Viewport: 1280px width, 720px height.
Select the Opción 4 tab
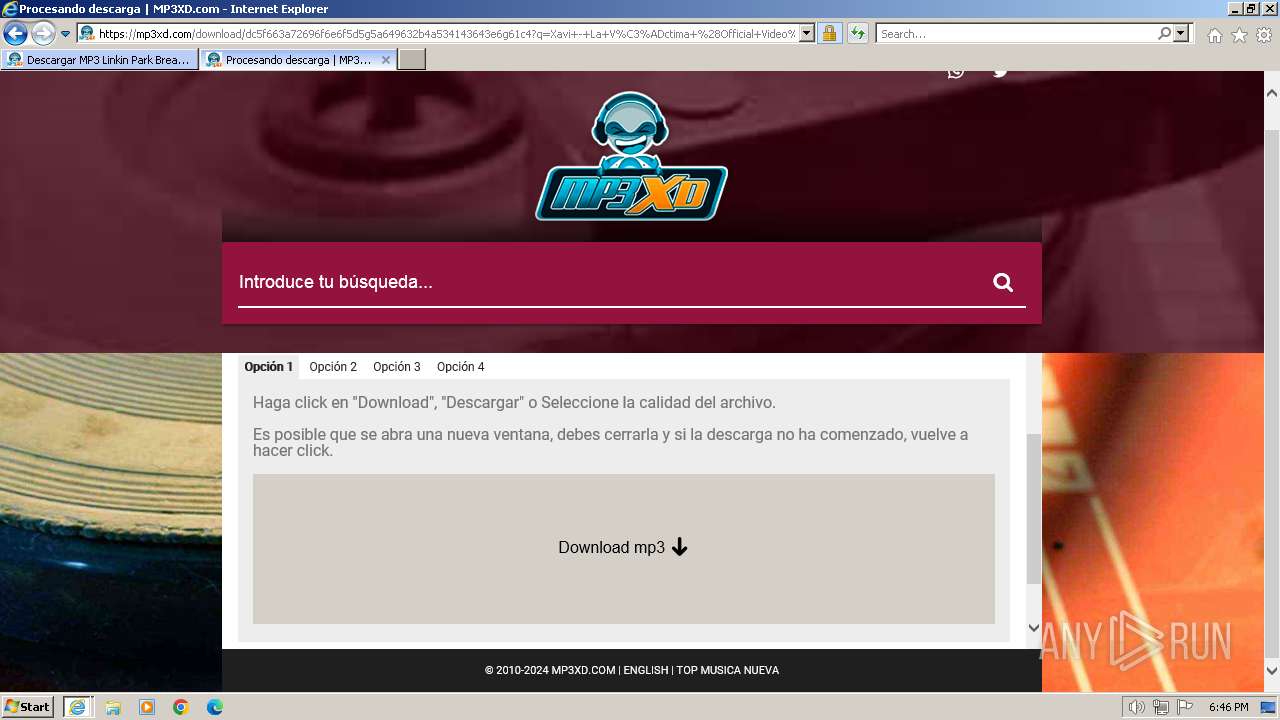[x=461, y=367]
